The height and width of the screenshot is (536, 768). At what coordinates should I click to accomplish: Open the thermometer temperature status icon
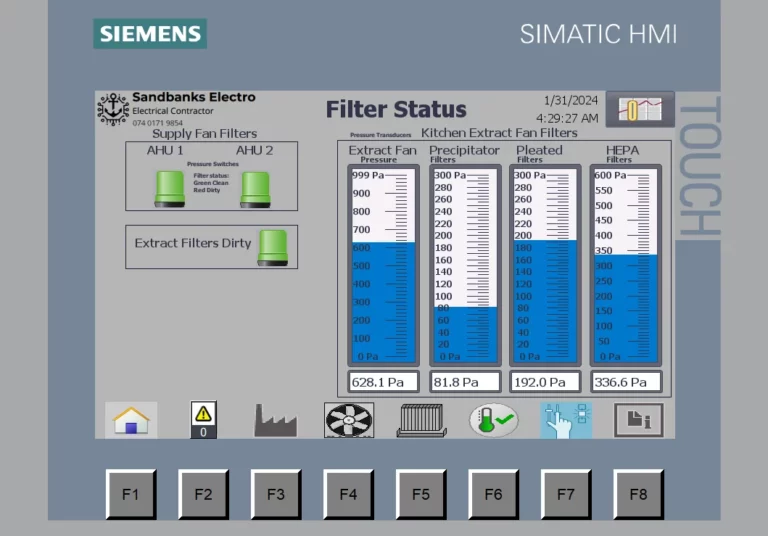[493, 420]
